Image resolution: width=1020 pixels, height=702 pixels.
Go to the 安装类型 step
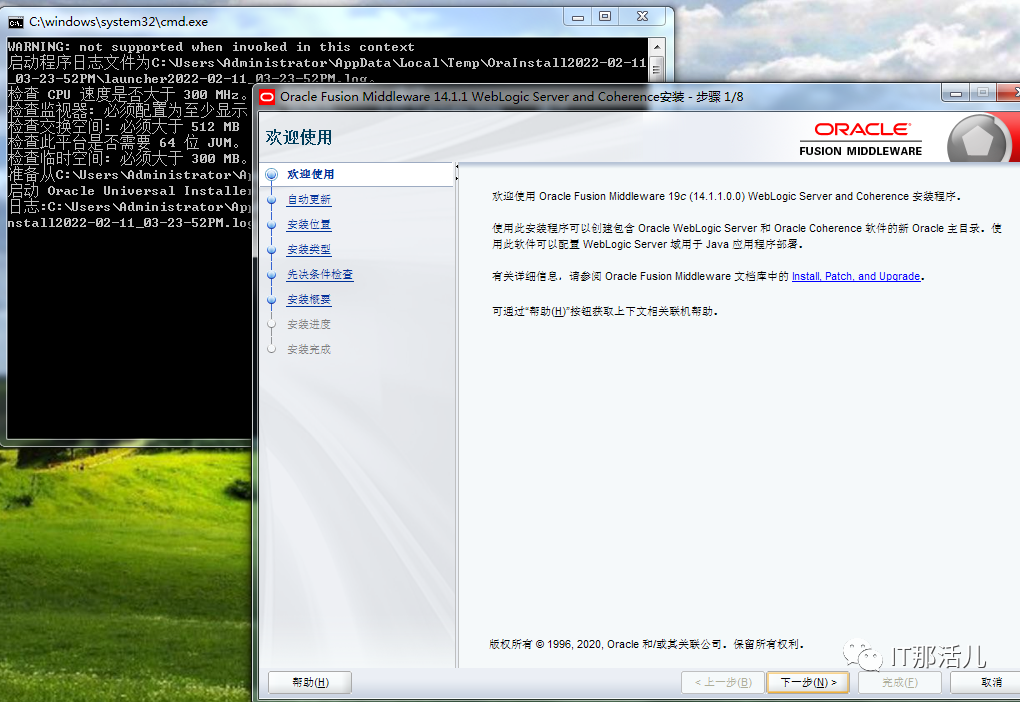[x=309, y=250]
